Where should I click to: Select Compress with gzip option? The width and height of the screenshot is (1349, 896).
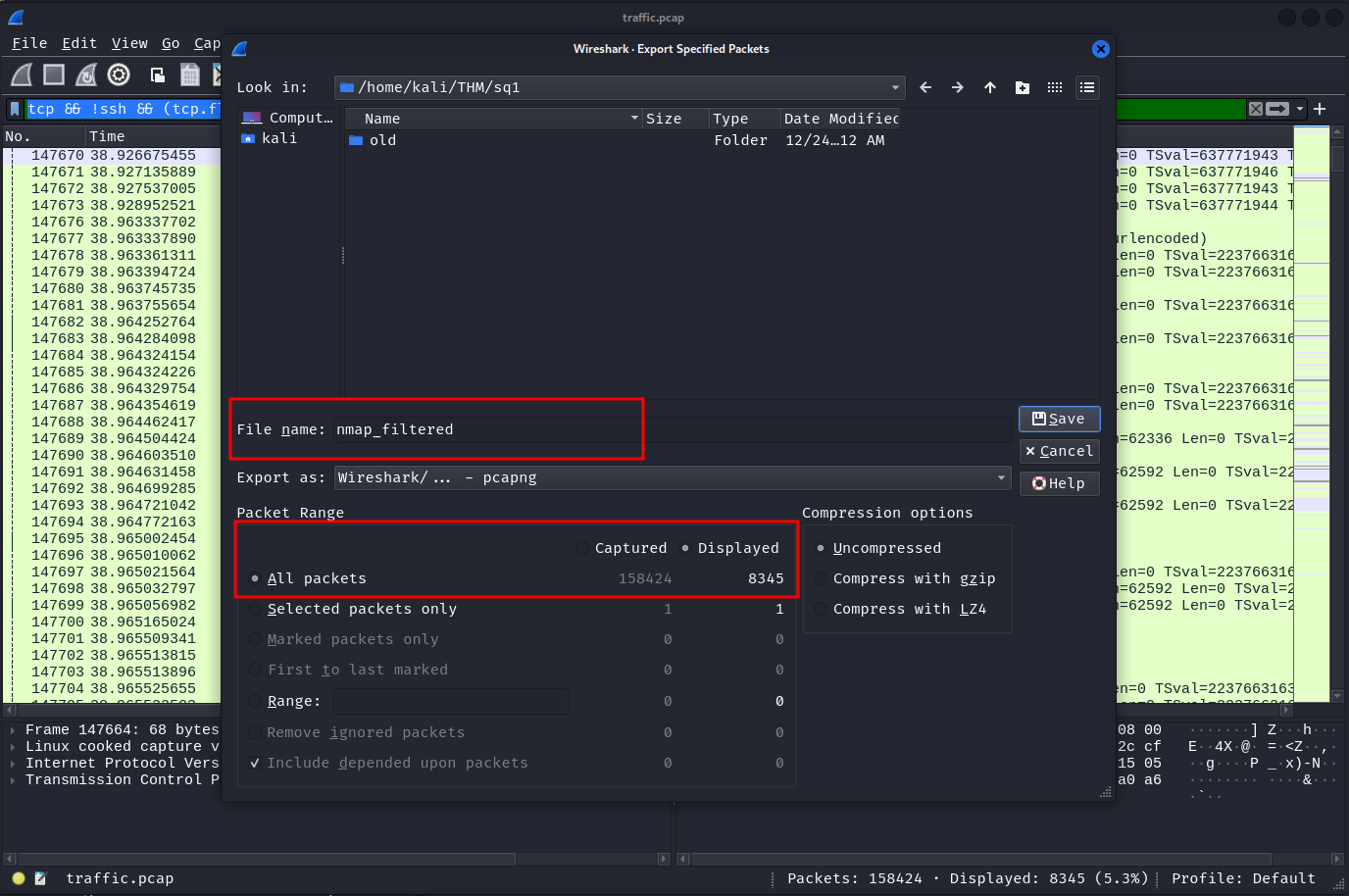click(821, 578)
